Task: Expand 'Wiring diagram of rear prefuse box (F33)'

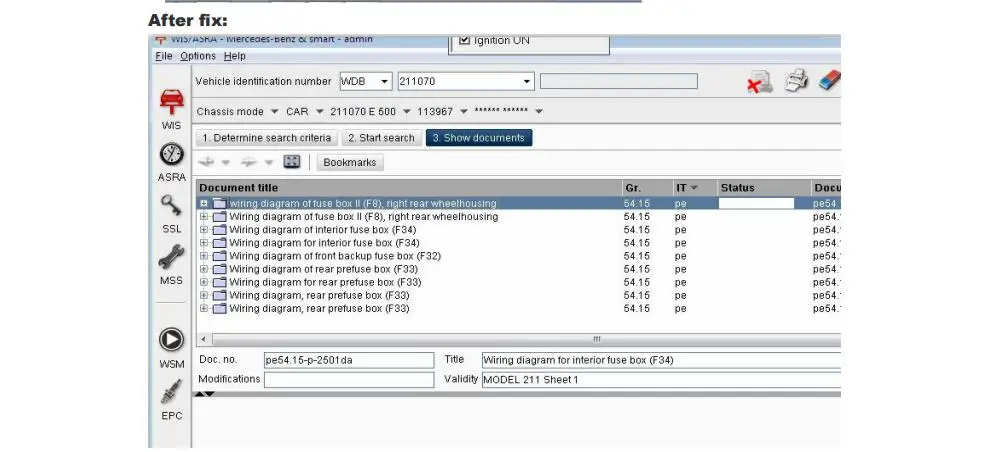Action: tap(204, 270)
